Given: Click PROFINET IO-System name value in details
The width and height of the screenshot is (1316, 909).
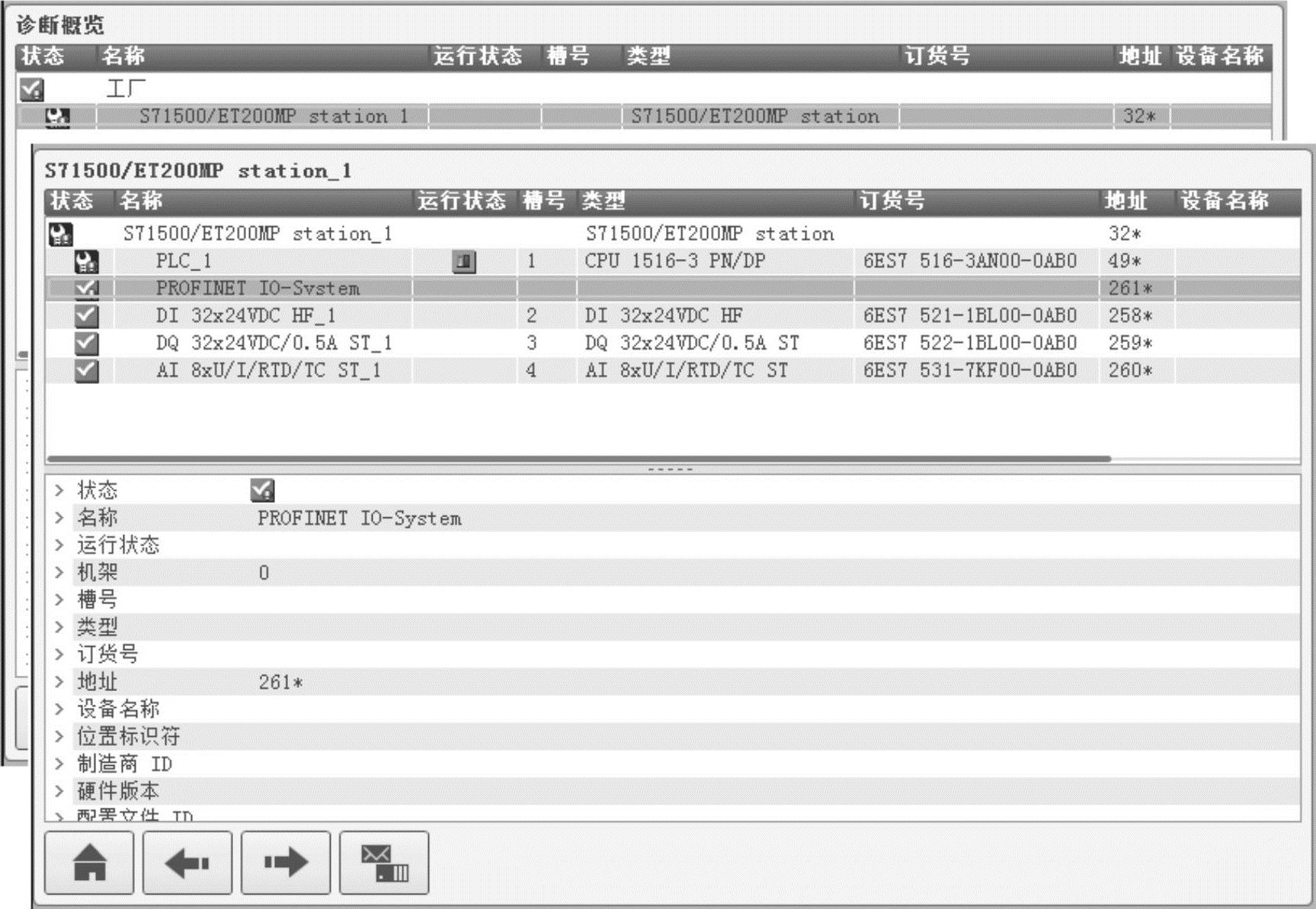Looking at the screenshot, I should tap(359, 518).
